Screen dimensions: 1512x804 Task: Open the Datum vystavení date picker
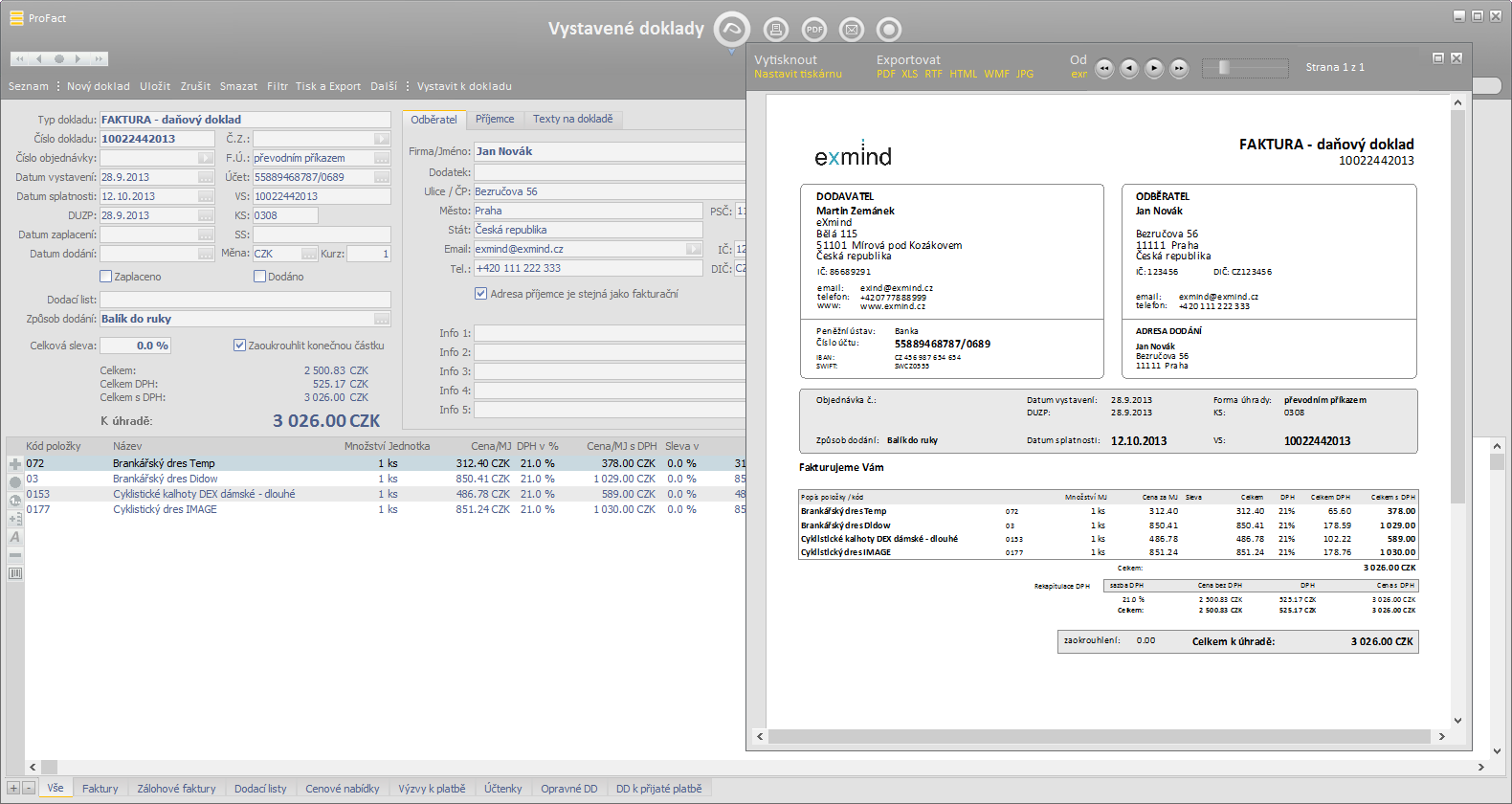(x=206, y=177)
